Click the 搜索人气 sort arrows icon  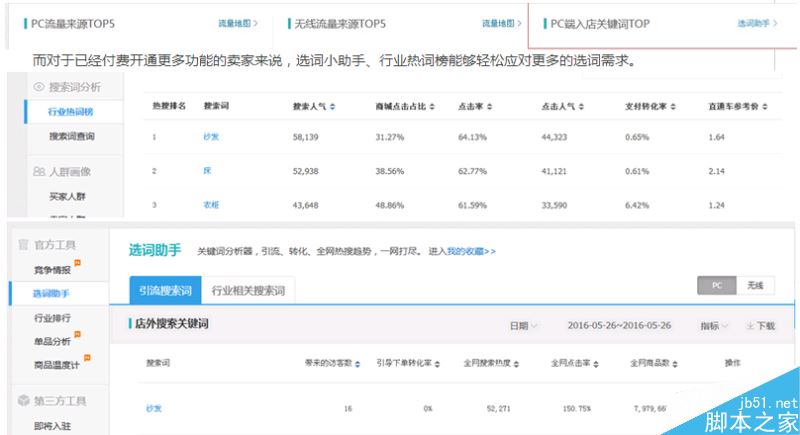tap(332, 105)
